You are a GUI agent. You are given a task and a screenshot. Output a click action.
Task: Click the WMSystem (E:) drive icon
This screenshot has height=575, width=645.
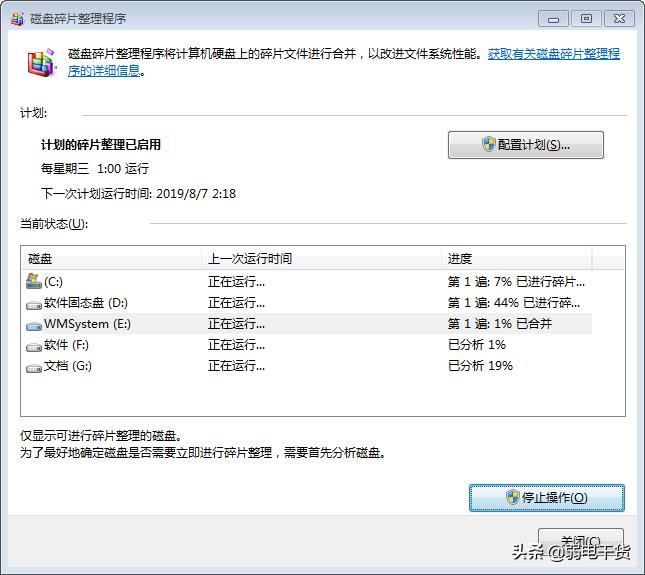34,326
